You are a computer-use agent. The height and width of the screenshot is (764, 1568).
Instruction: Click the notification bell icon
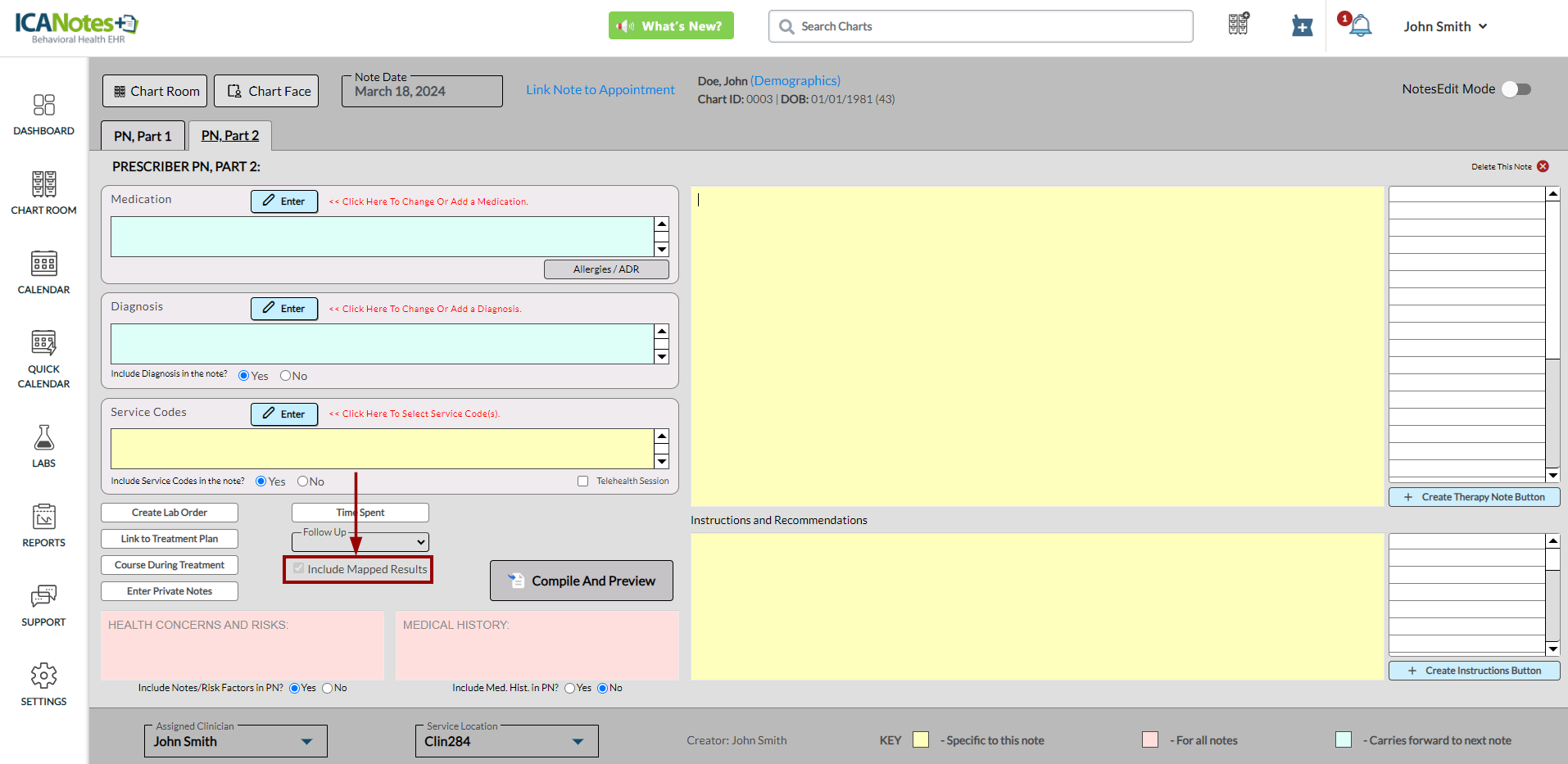[1360, 26]
